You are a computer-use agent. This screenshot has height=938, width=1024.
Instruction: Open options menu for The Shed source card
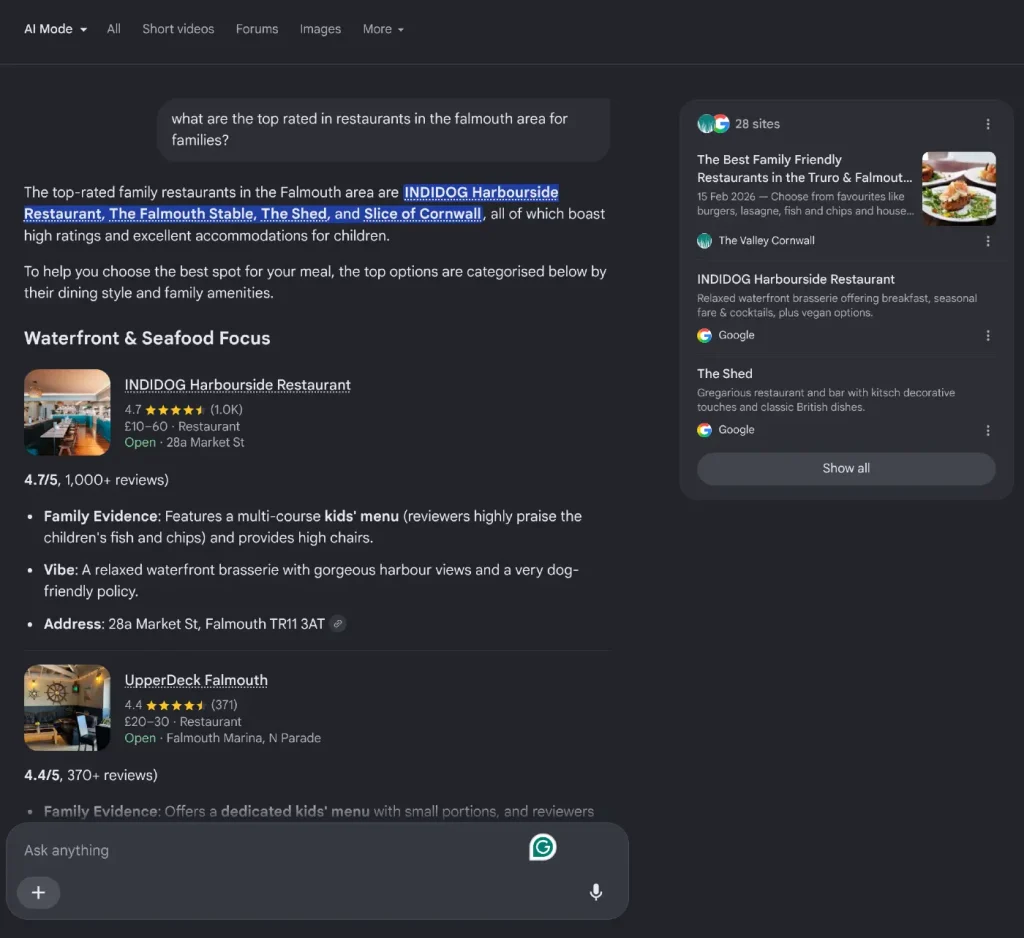tap(987, 430)
